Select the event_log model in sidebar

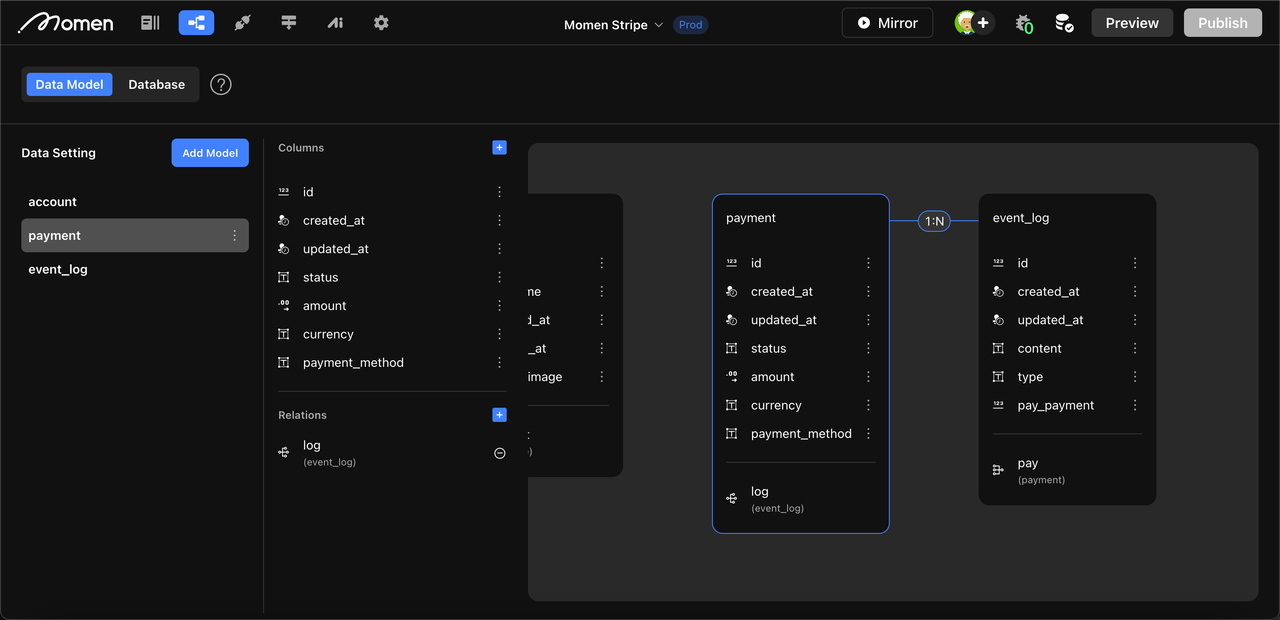point(135,270)
